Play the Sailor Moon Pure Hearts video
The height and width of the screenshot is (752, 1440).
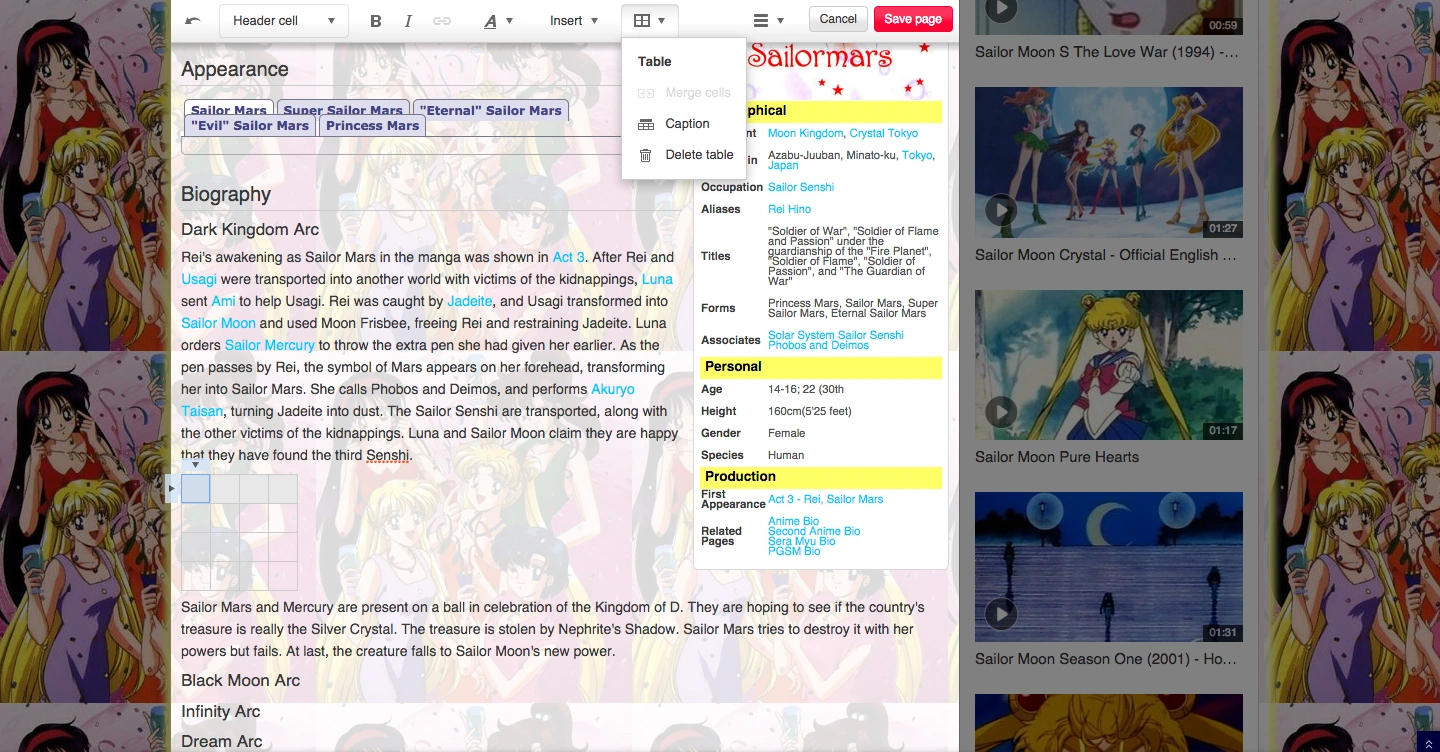pos(1001,412)
